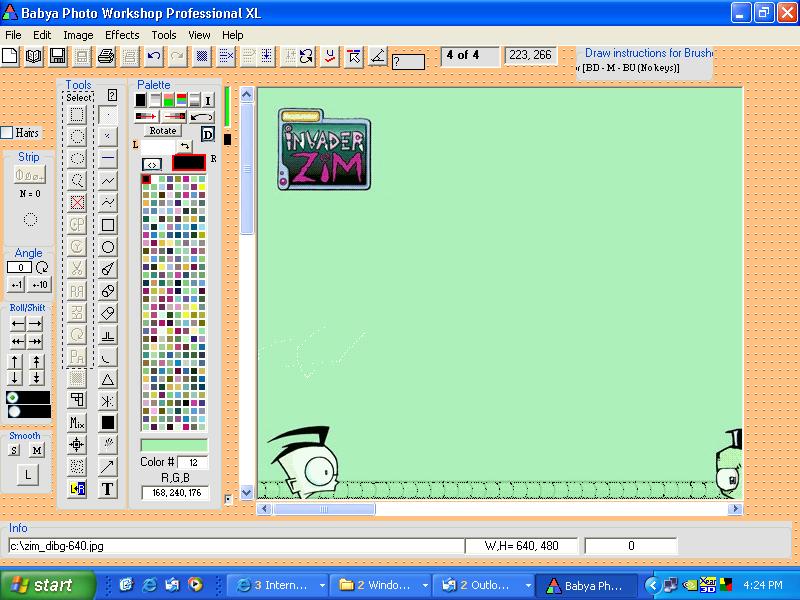Open the Edit menu
800x600 pixels.
pyautogui.click(x=42, y=35)
